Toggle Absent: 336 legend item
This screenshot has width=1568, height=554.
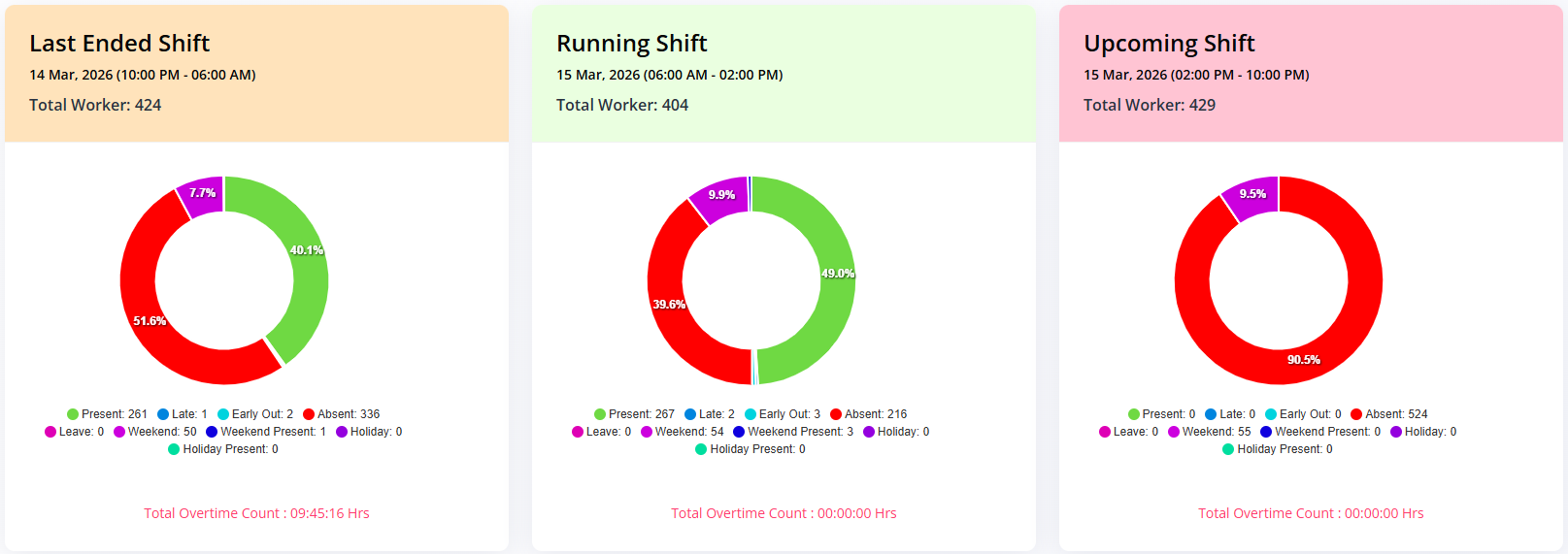pyautogui.click(x=341, y=414)
